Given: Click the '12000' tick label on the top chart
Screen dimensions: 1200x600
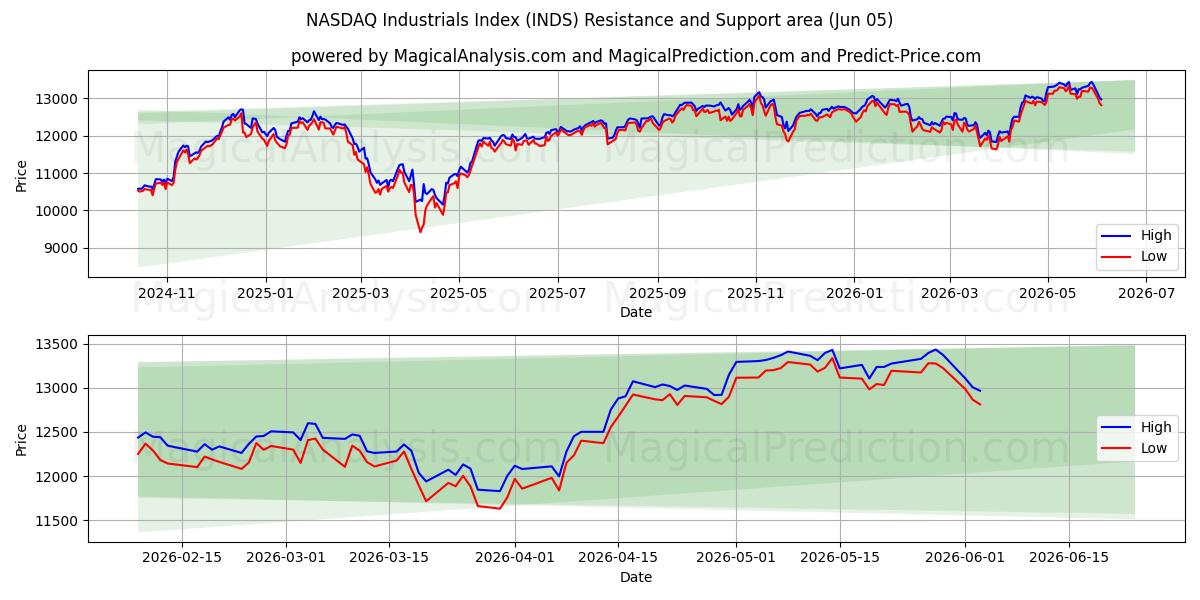Looking at the screenshot, I should (x=58, y=136).
